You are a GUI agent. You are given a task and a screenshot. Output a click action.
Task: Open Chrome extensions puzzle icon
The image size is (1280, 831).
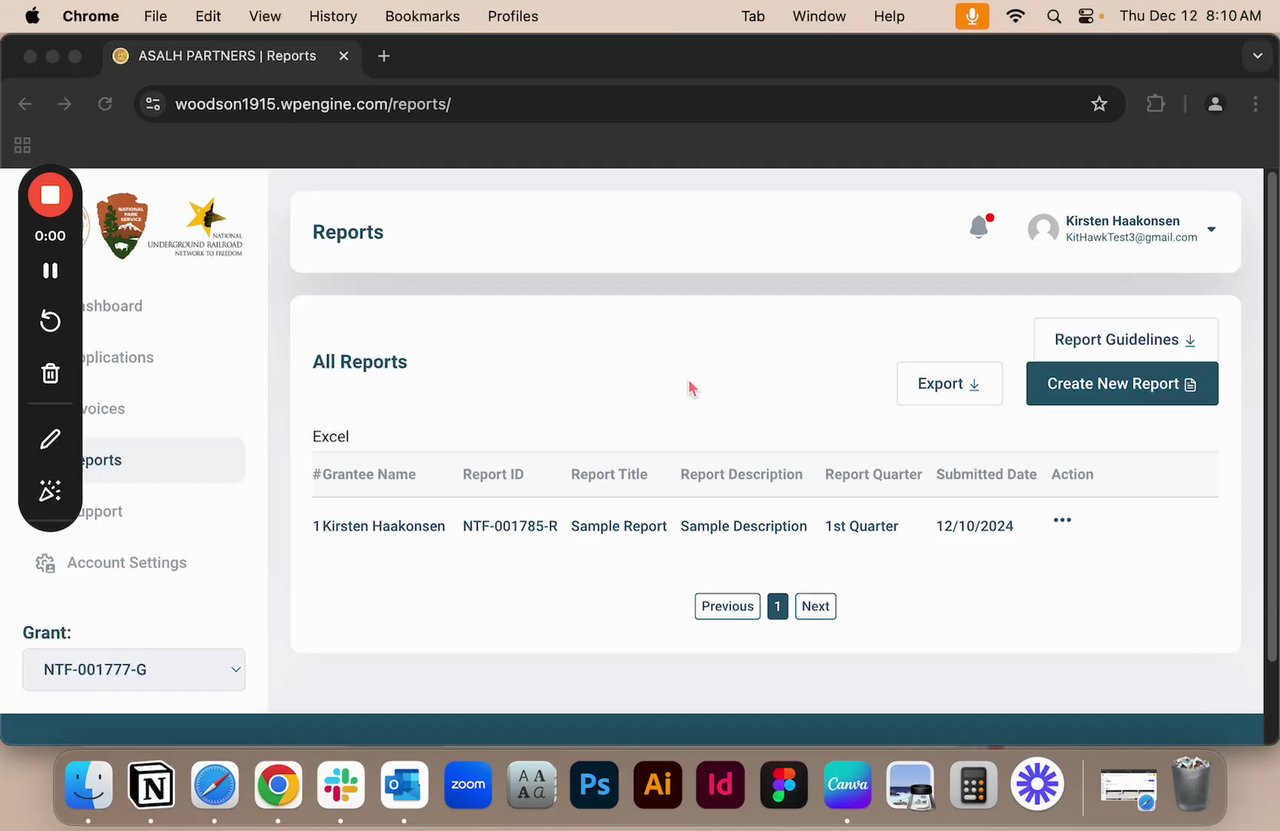tap(1155, 104)
